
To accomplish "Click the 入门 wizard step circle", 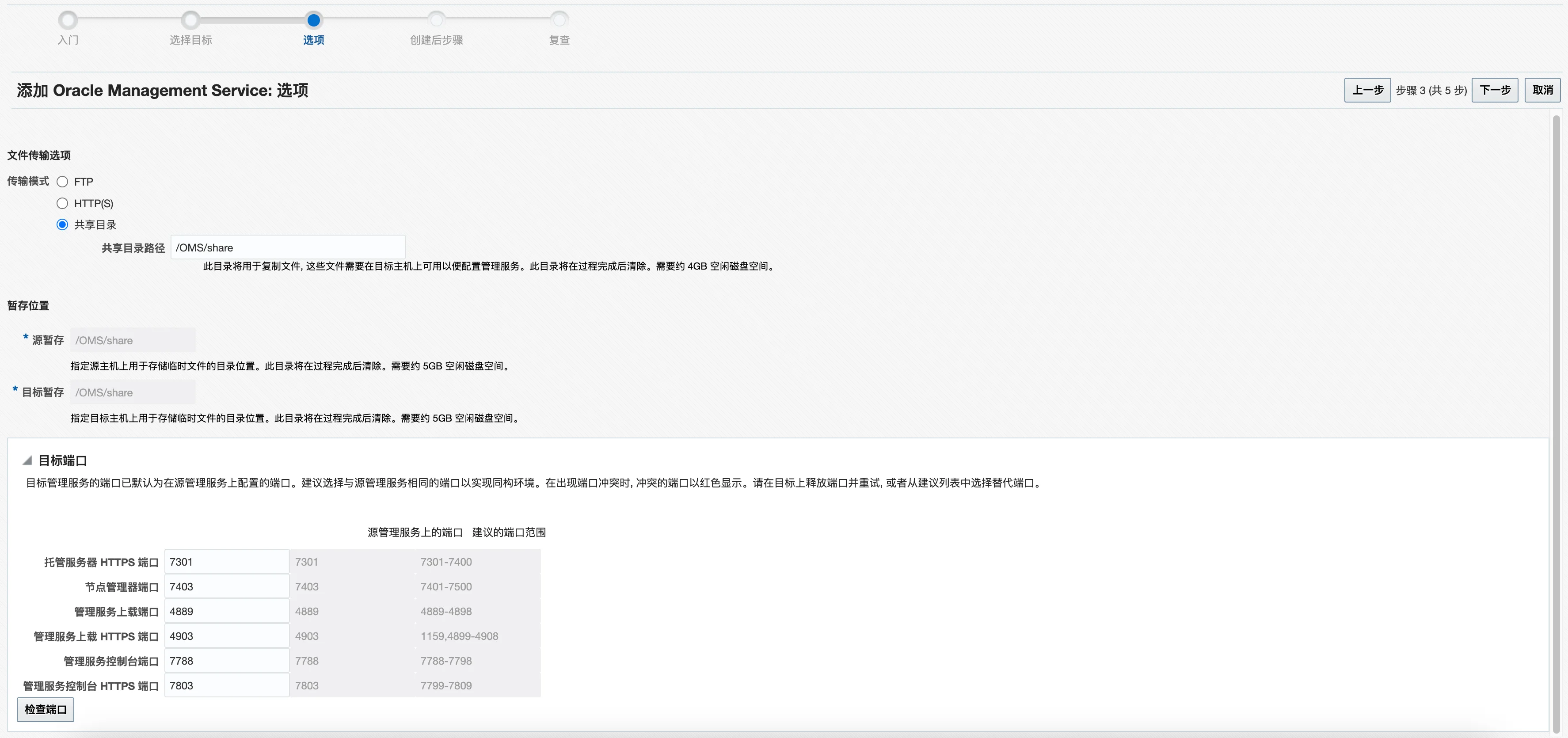I will click(x=68, y=19).
